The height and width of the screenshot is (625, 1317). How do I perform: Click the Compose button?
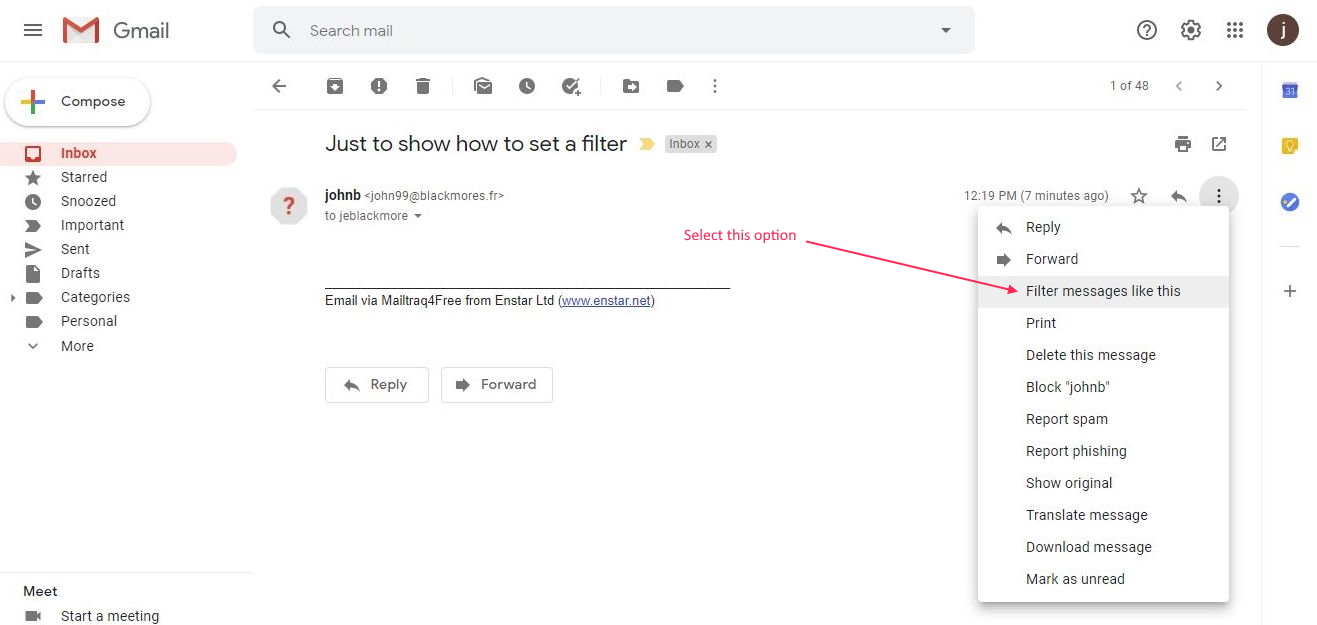pyautogui.click(x=78, y=102)
